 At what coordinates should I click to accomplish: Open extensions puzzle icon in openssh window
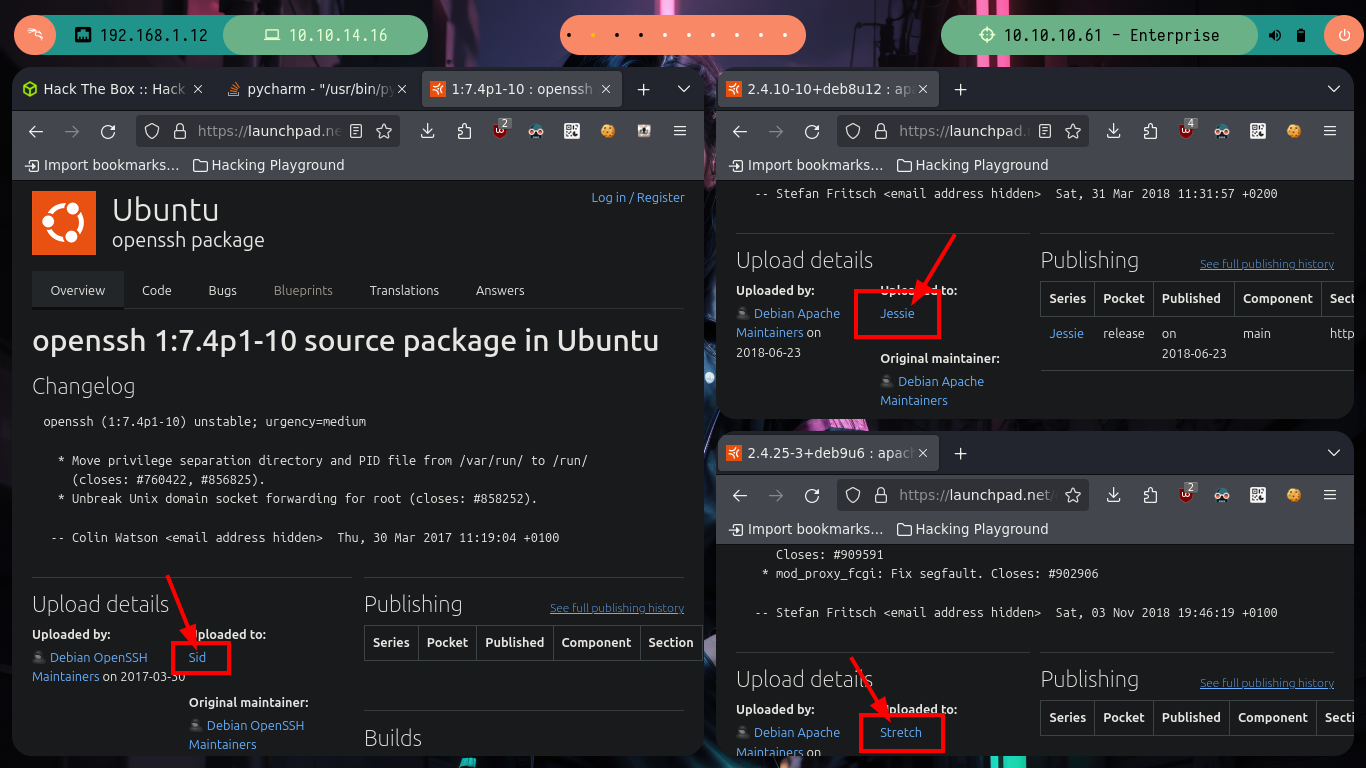tap(464, 131)
